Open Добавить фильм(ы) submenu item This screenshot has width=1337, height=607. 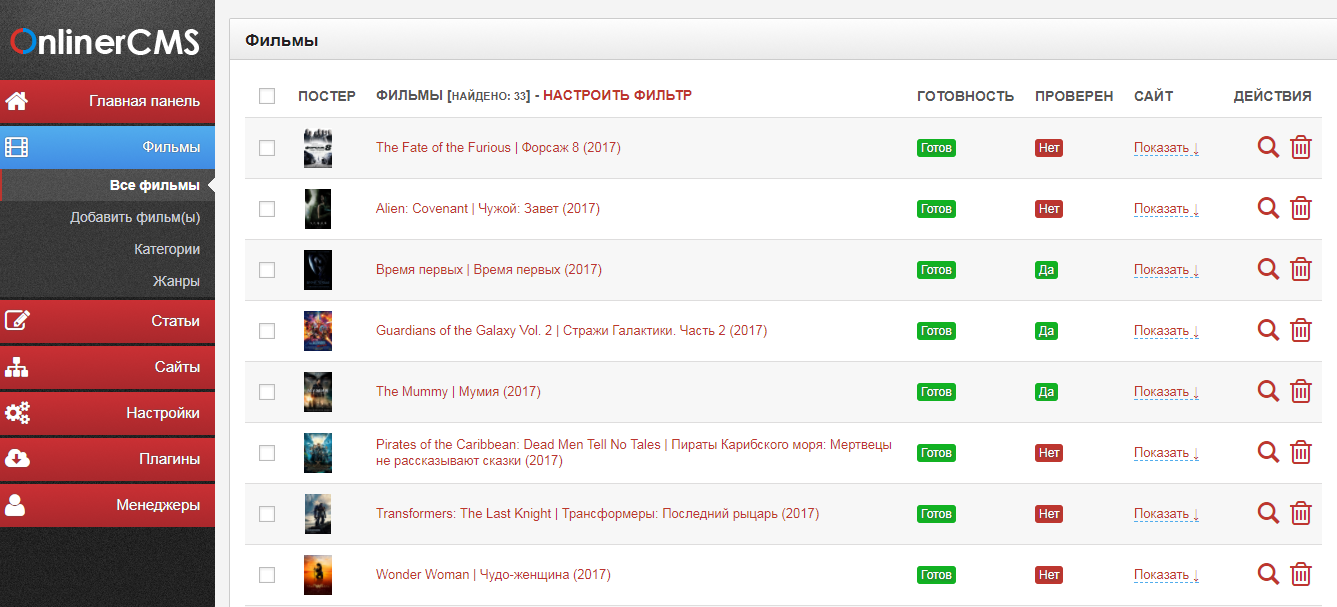[x=135, y=218]
